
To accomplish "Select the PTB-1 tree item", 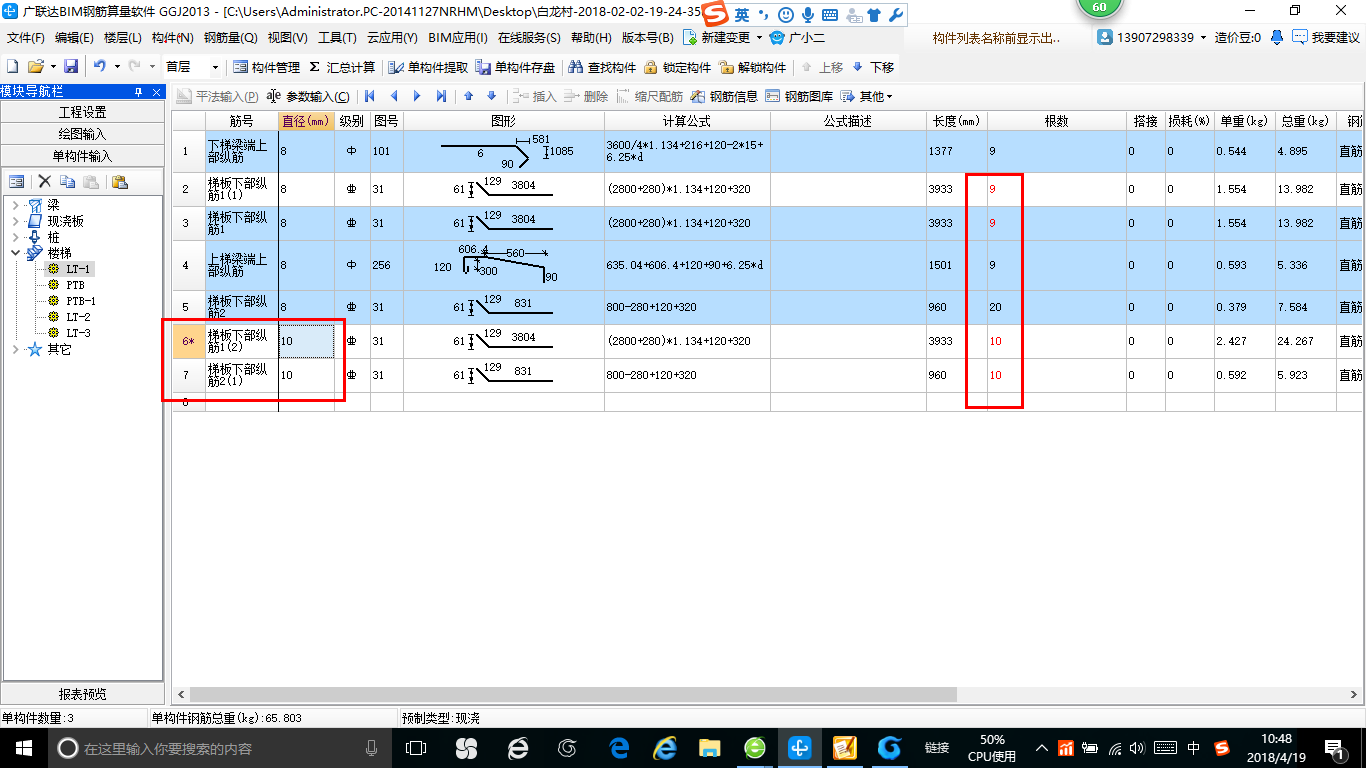I will 81,301.
